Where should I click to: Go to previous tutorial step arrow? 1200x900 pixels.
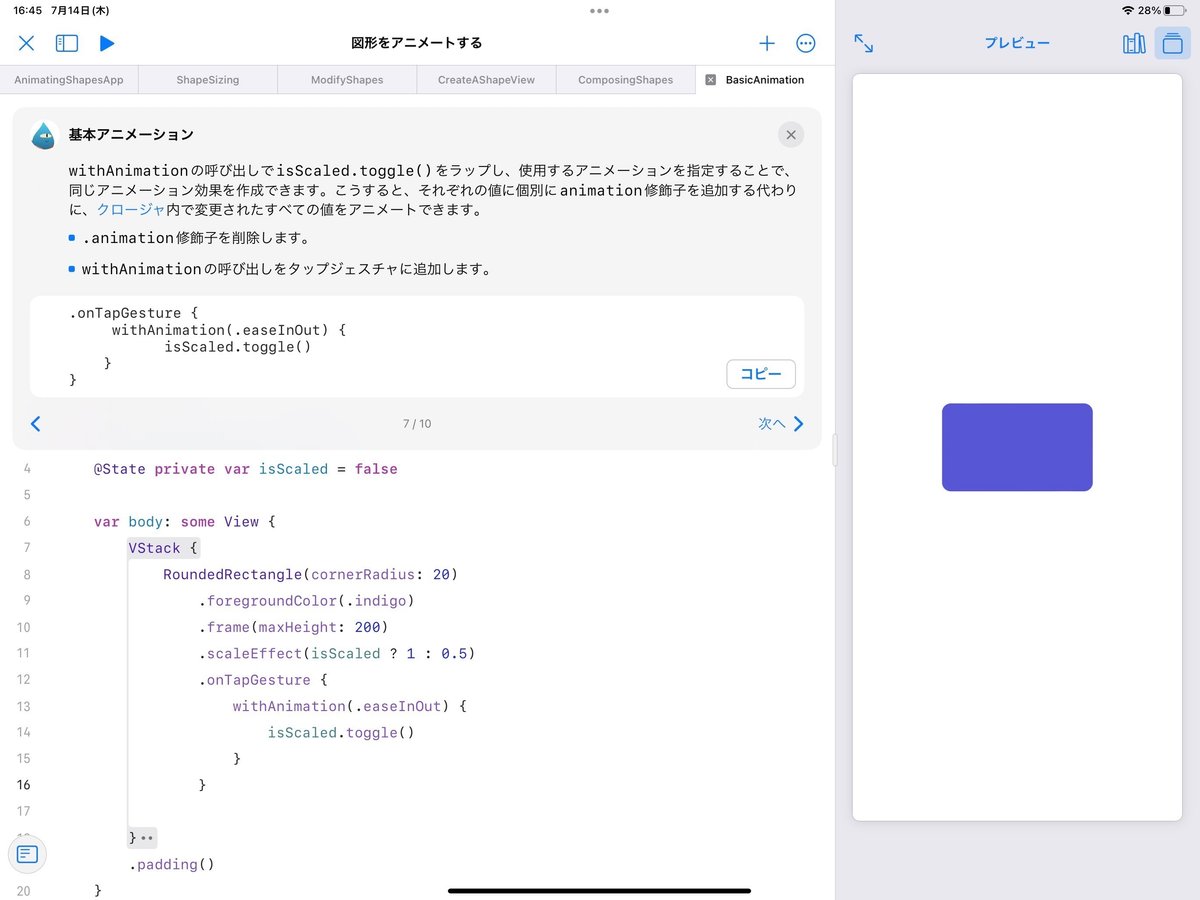coord(36,424)
